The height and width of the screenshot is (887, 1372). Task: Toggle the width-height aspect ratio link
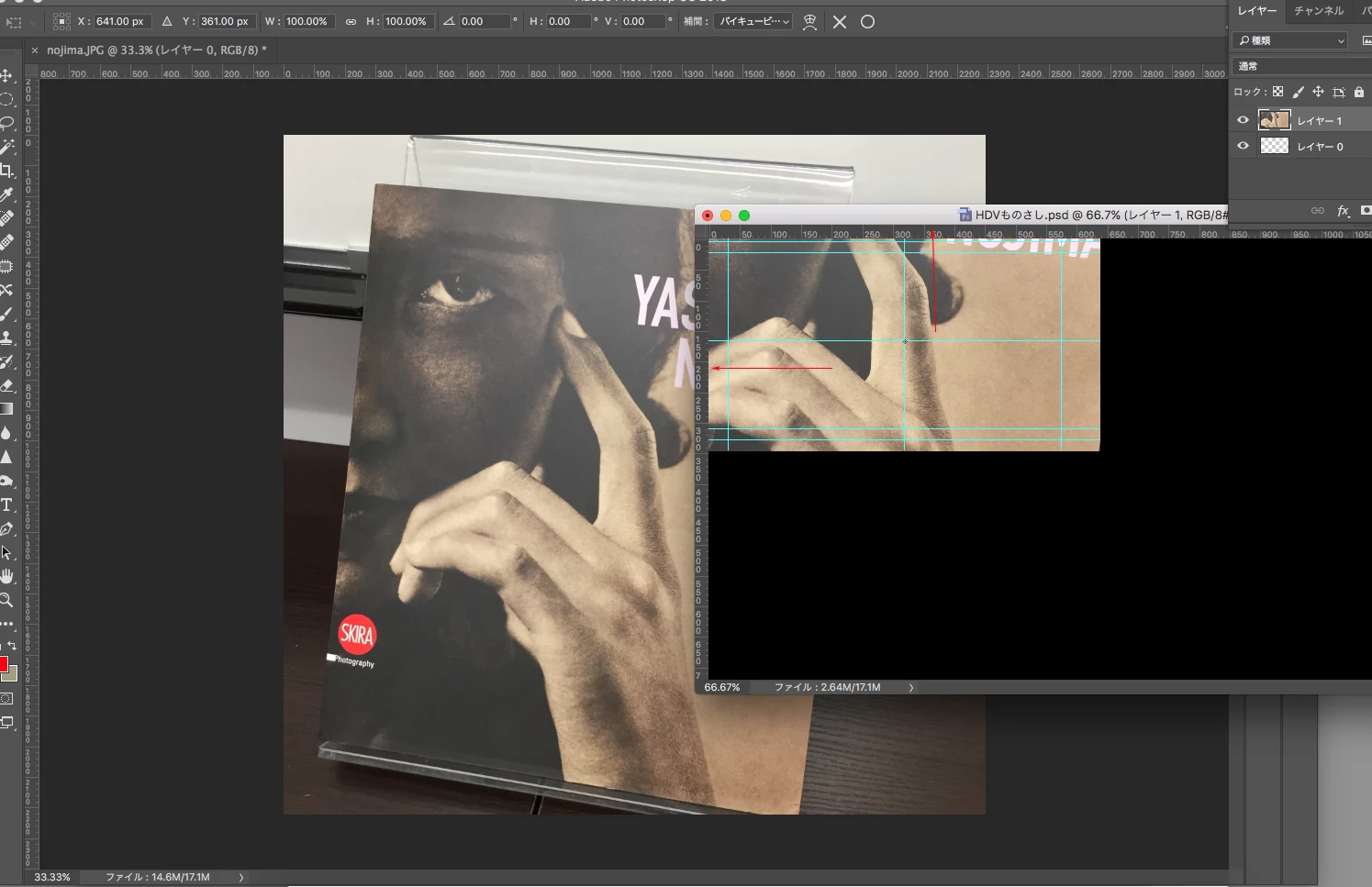[x=351, y=21]
